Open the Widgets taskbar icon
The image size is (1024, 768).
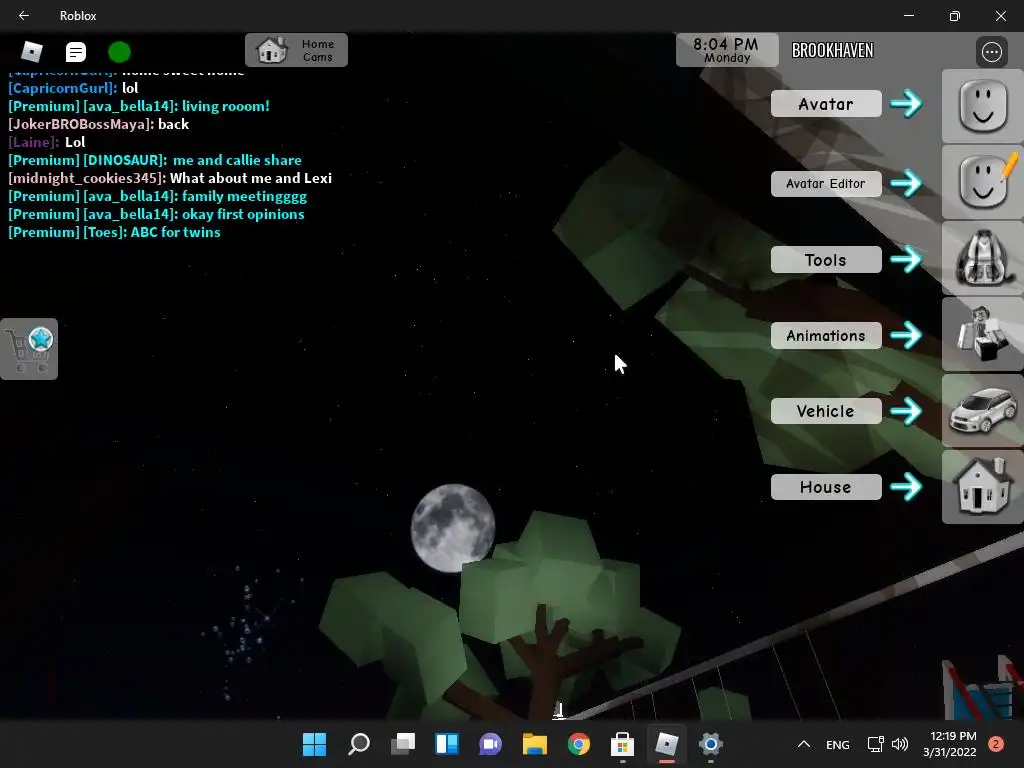coord(447,744)
